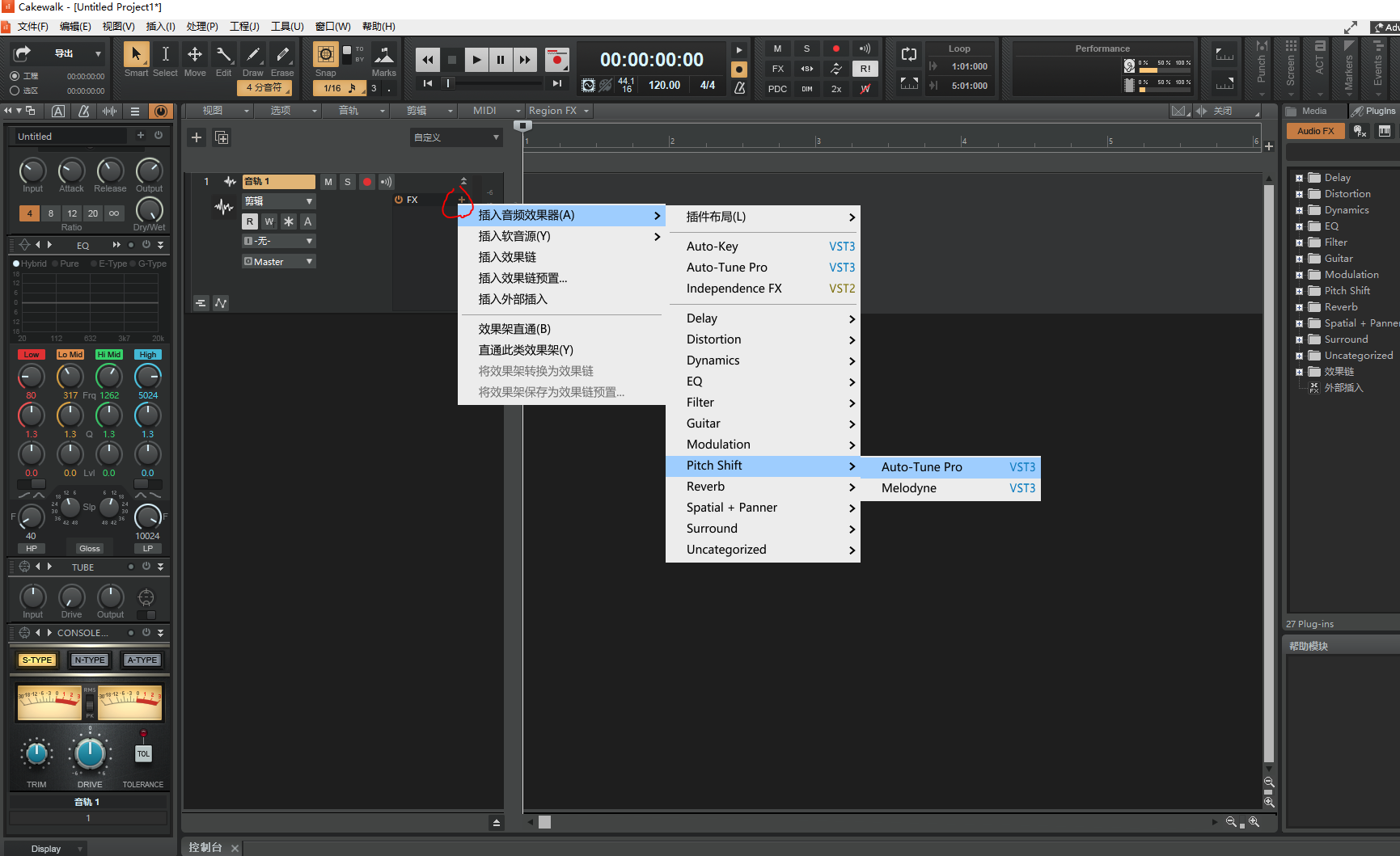
Task: Select the S-TYPE console emulation
Action: (36, 660)
